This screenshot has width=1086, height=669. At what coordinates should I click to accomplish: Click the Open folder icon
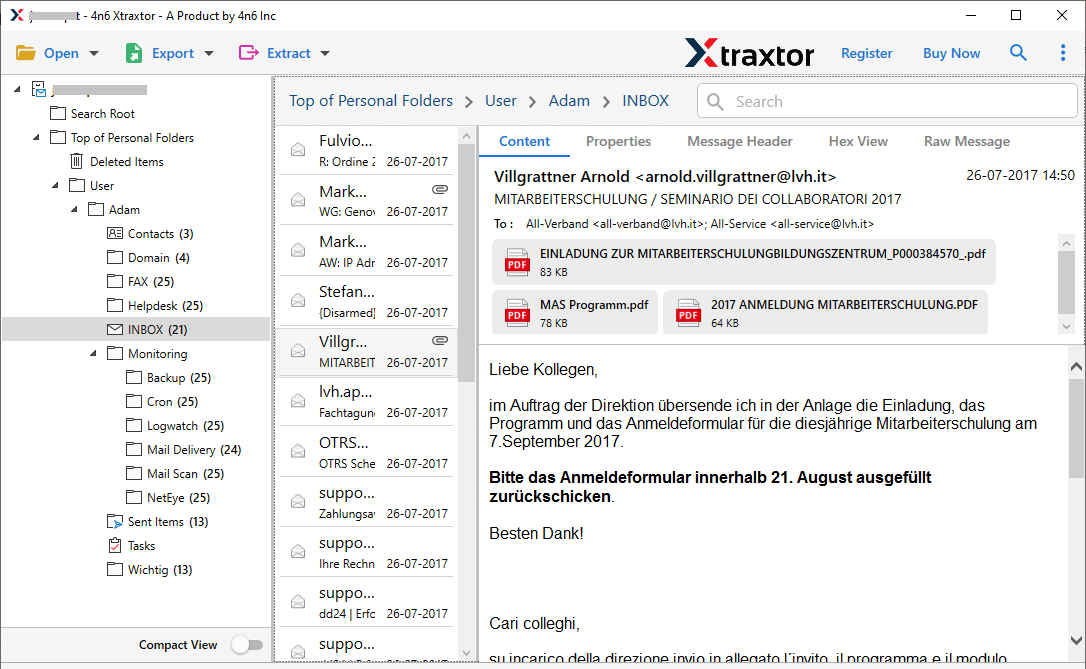pyautogui.click(x=25, y=52)
